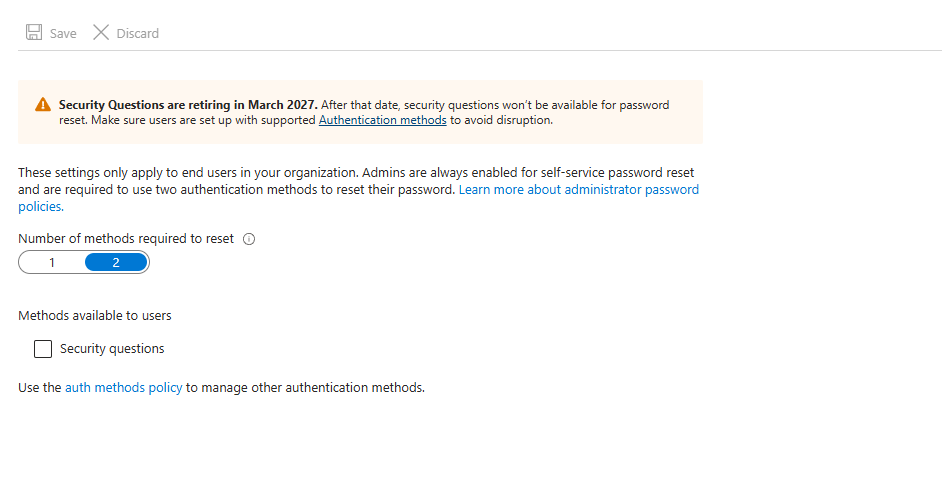Image resolution: width=942 pixels, height=492 pixels.
Task: Click the 'These settings only apply' paragraph
Action: (x=358, y=189)
